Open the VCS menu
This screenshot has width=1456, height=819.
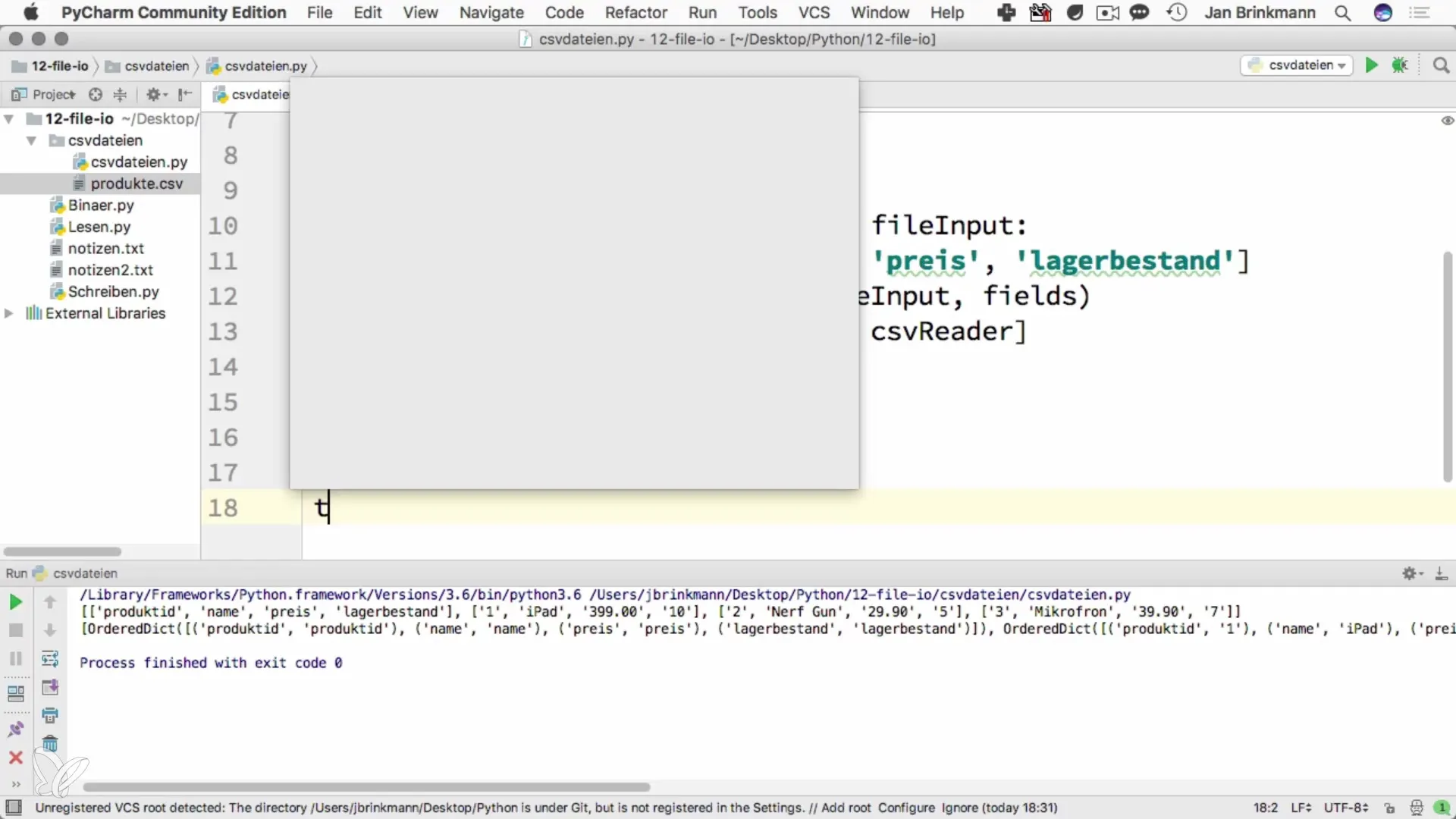(814, 13)
